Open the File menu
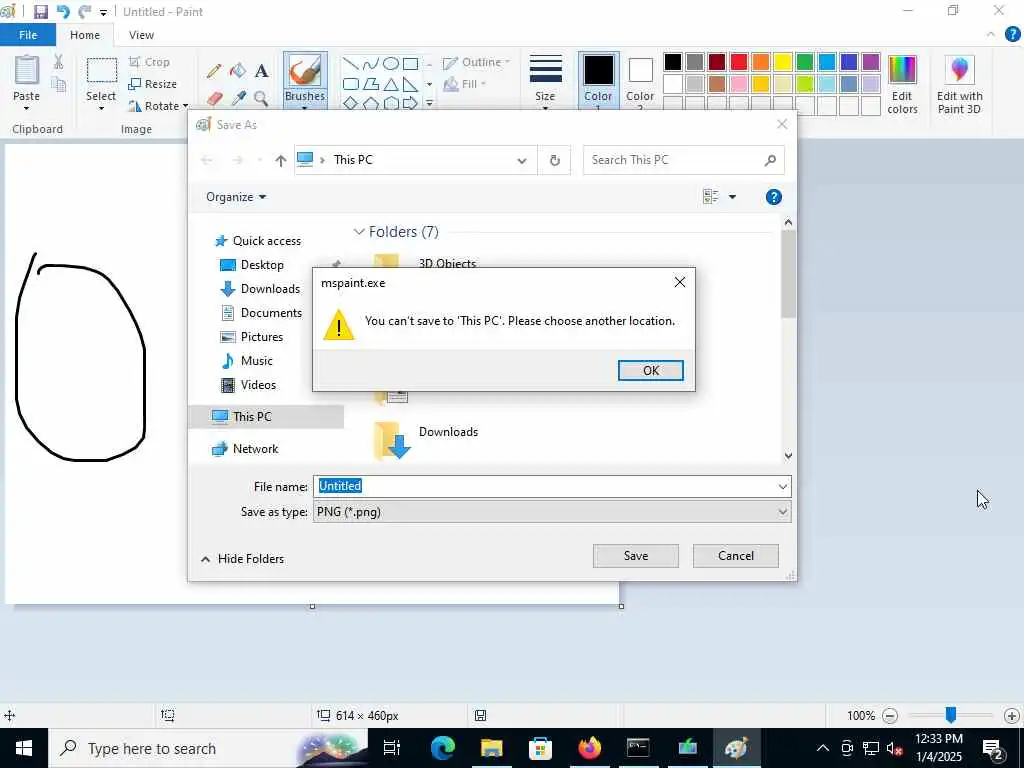Screen dimensions: 1024x768 [28, 35]
